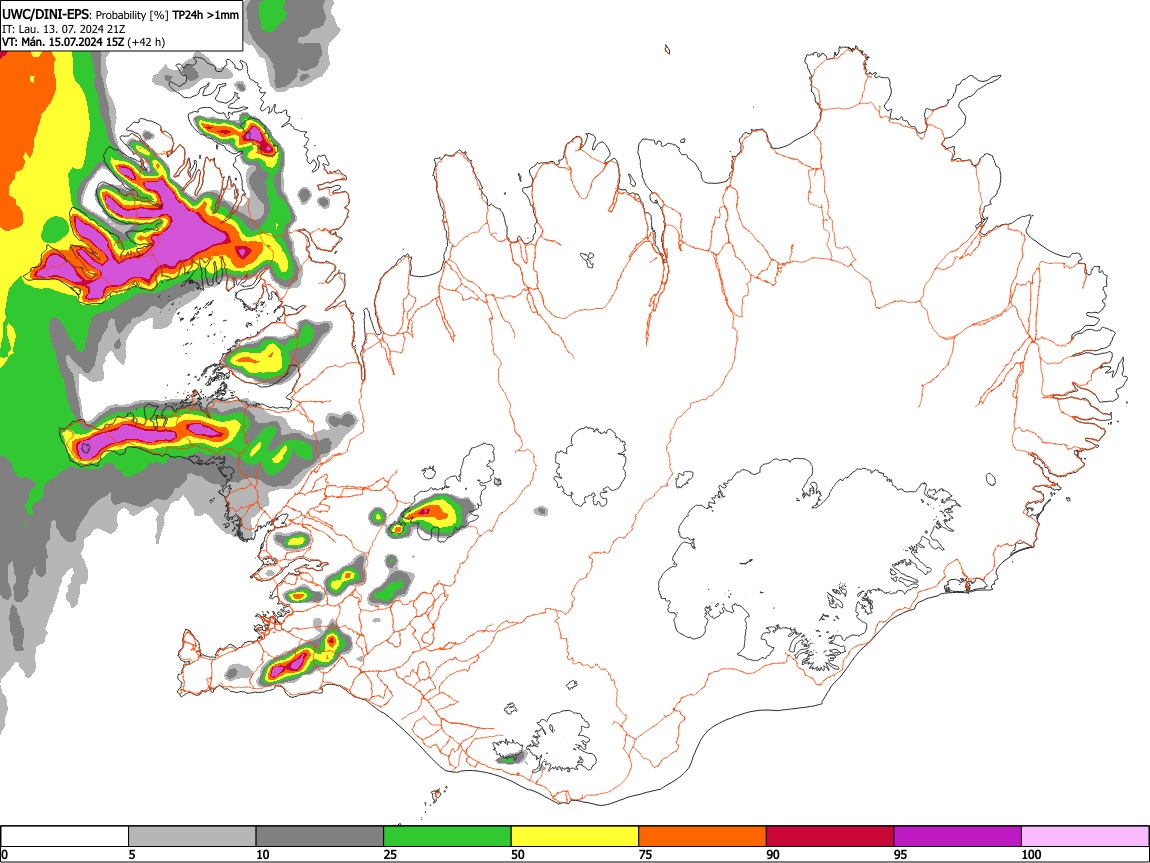Click the legend tick label '95'

pyautogui.click(x=901, y=854)
